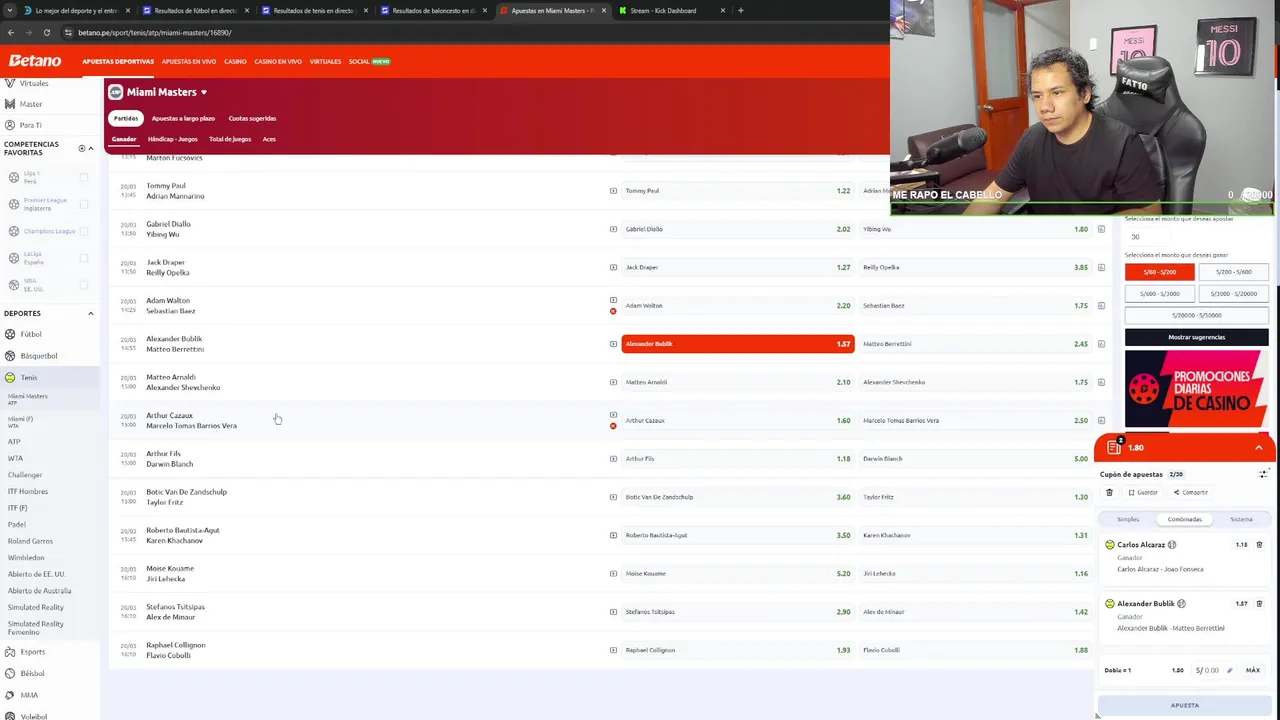Check the Champions League favorite checkbox
The image size is (1280, 720).
(x=84, y=231)
